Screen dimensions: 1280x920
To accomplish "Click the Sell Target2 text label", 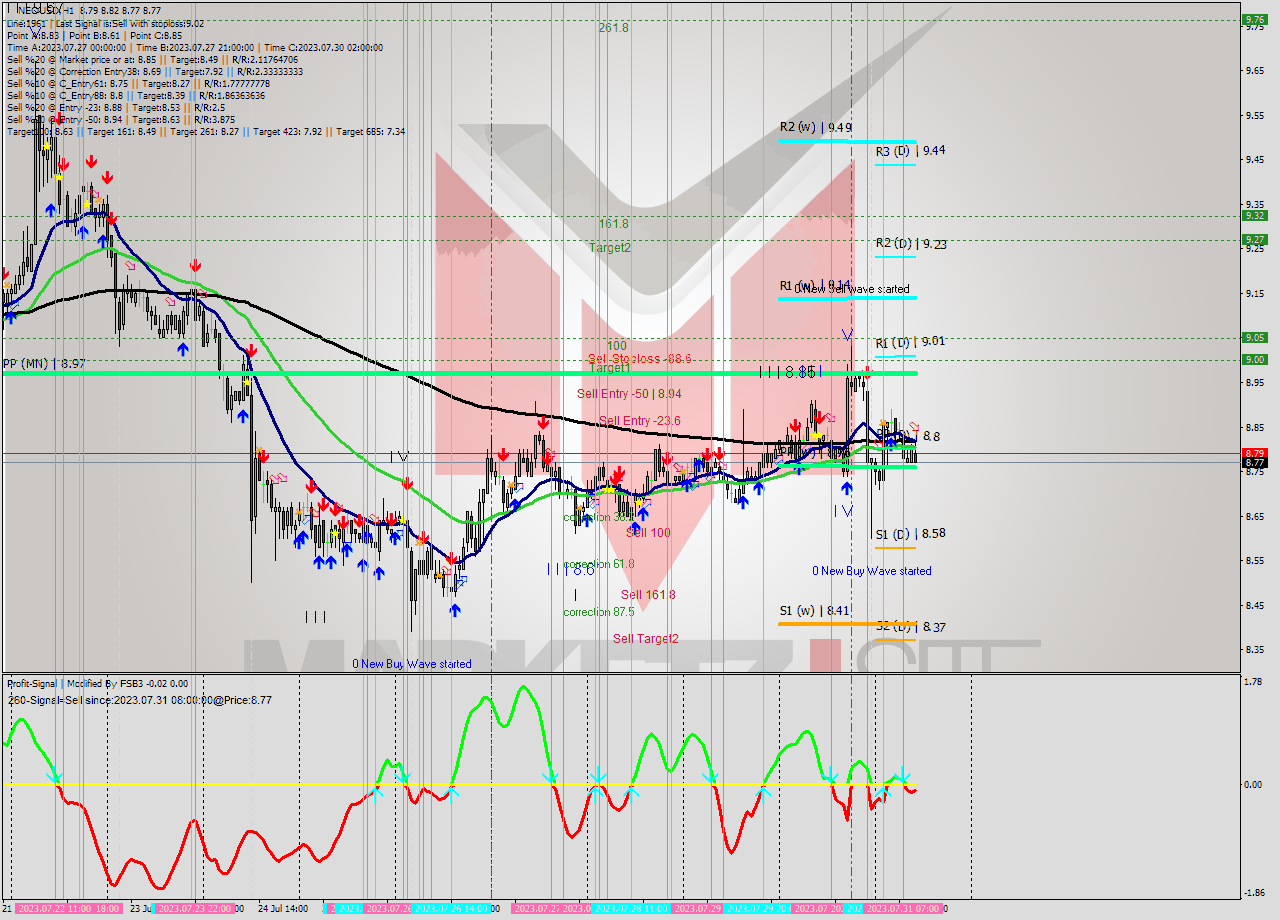I will point(646,639).
